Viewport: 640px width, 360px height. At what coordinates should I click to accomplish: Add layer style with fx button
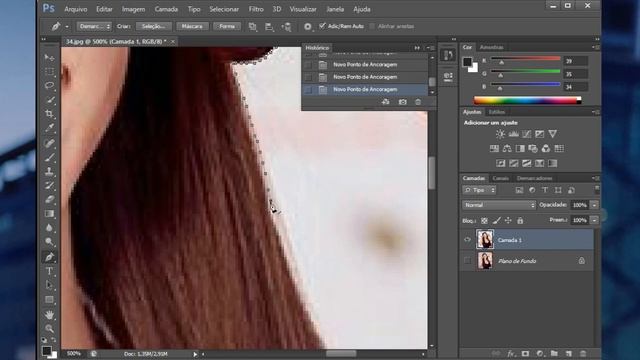(511, 353)
